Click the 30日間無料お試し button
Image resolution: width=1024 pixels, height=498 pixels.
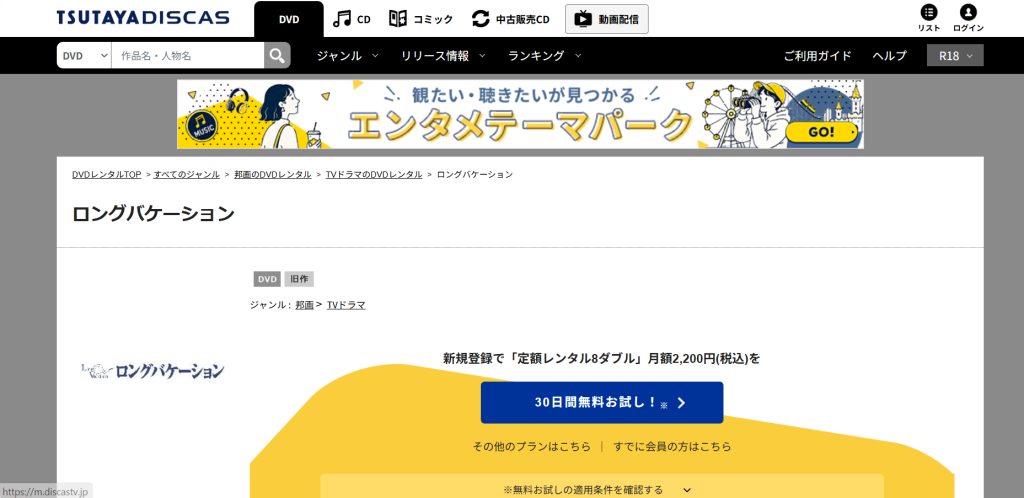point(601,403)
